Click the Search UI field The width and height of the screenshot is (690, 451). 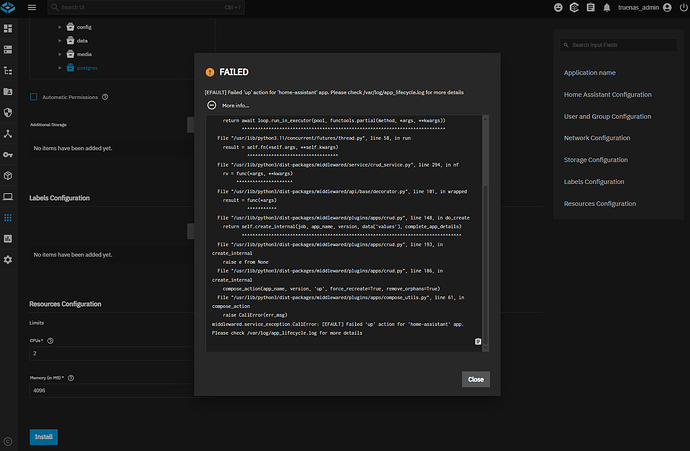click(x=146, y=7)
